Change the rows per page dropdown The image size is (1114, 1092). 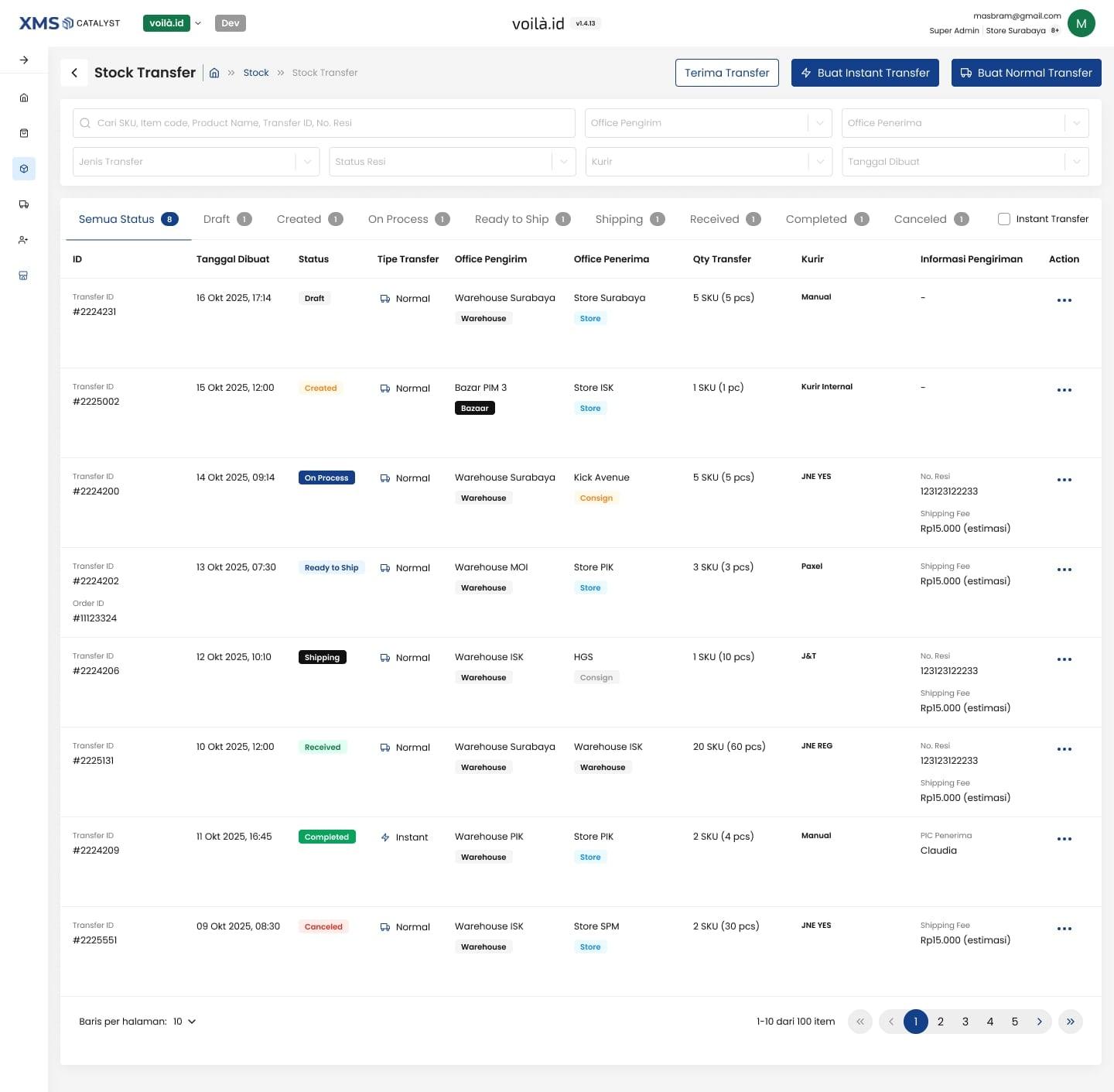[x=184, y=1022]
